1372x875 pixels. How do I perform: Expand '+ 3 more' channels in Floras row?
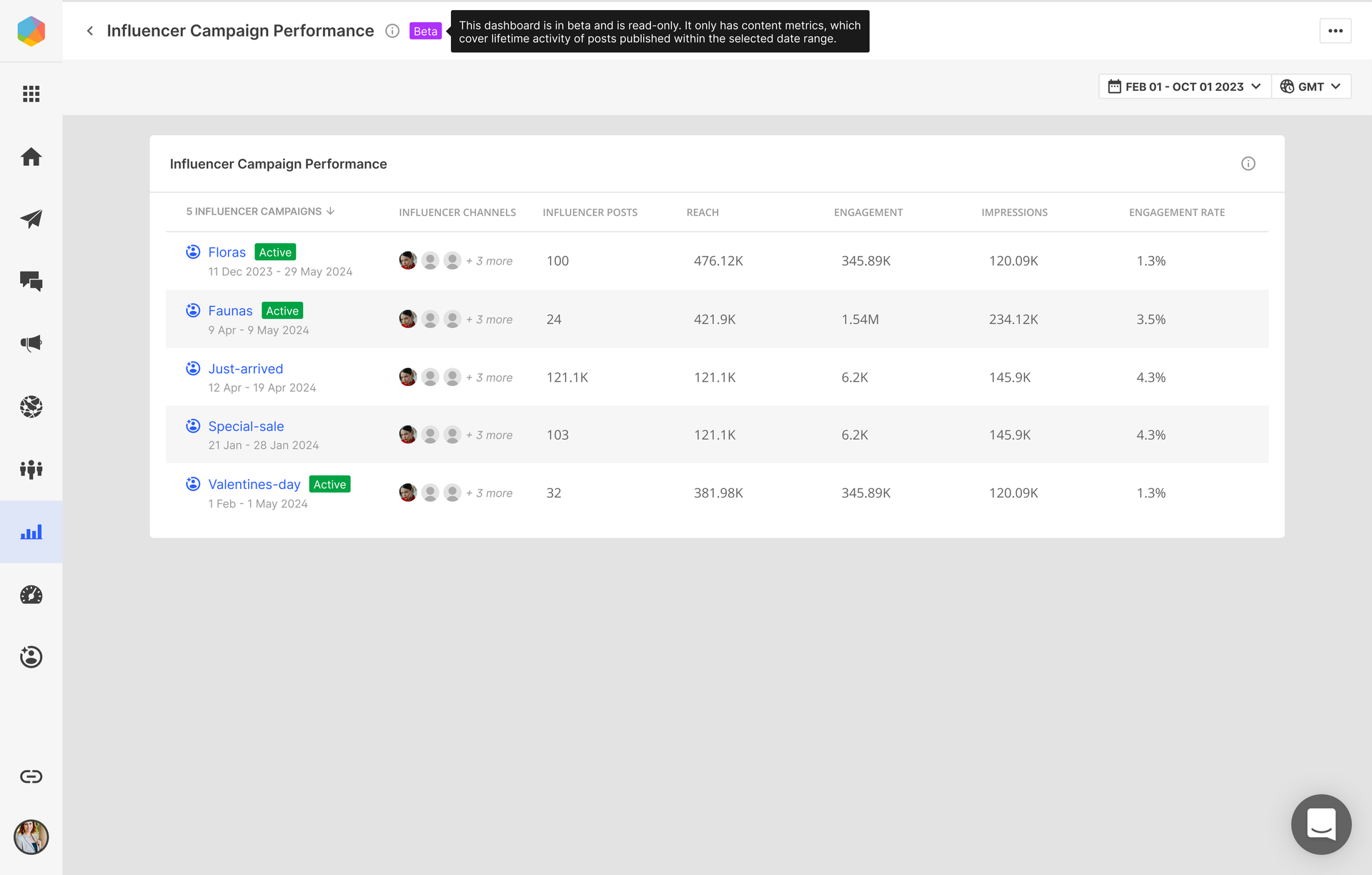point(489,261)
